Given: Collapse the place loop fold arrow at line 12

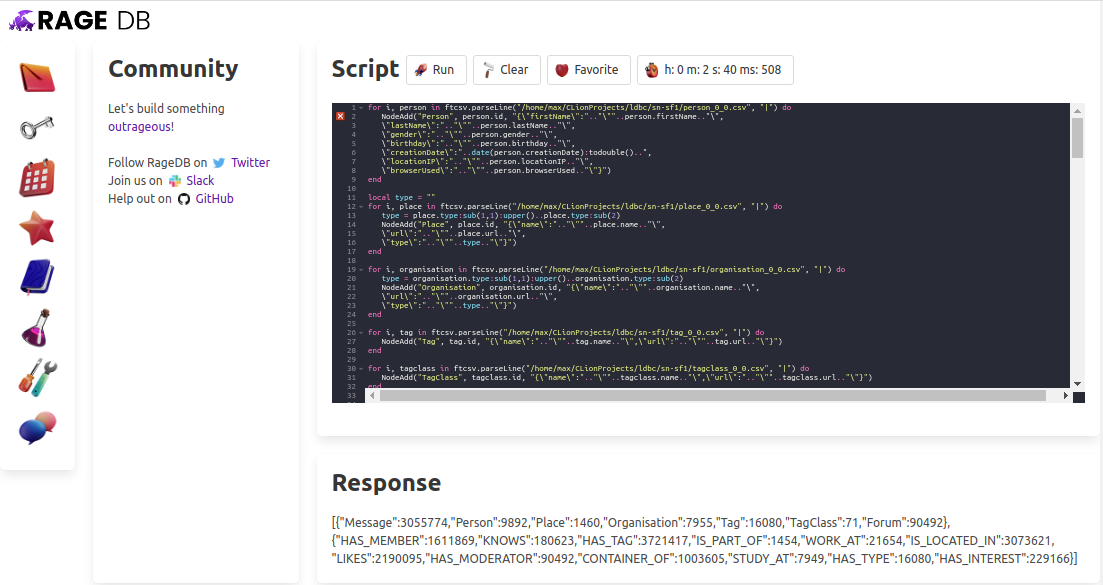Looking at the screenshot, I should 362,206.
